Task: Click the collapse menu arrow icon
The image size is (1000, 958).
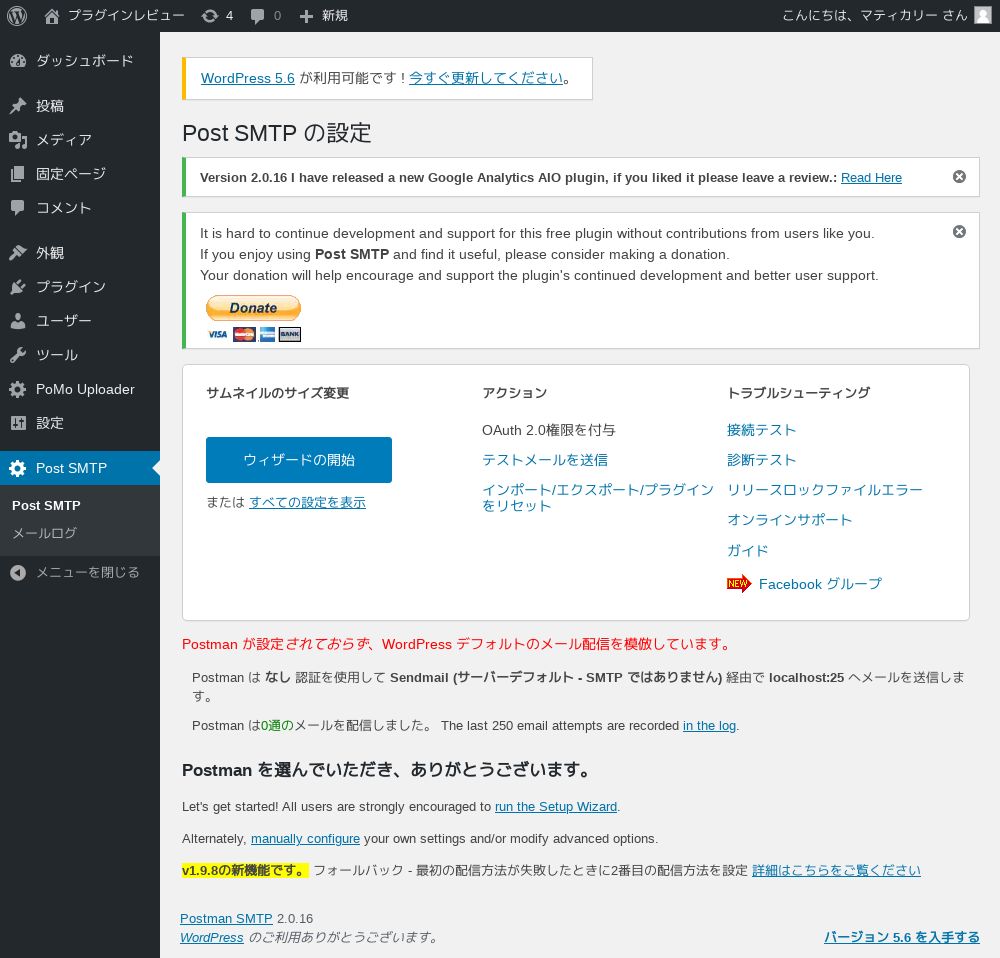Action: [x=18, y=573]
